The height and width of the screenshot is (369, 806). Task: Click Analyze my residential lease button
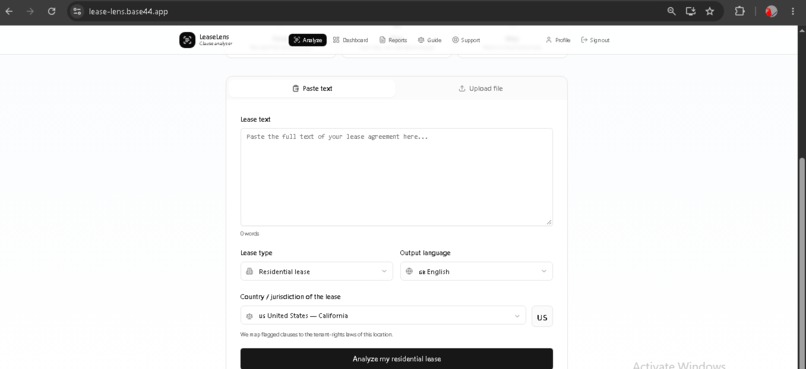(396, 359)
